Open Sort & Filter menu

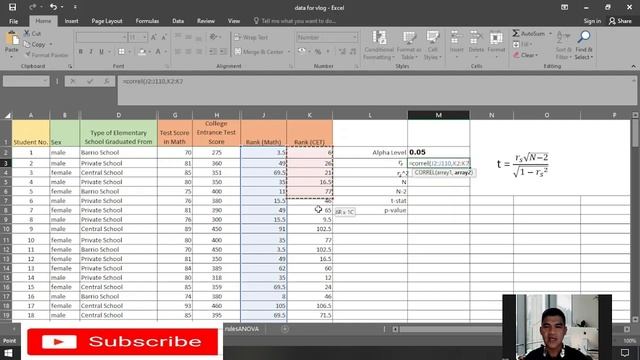coord(564,46)
